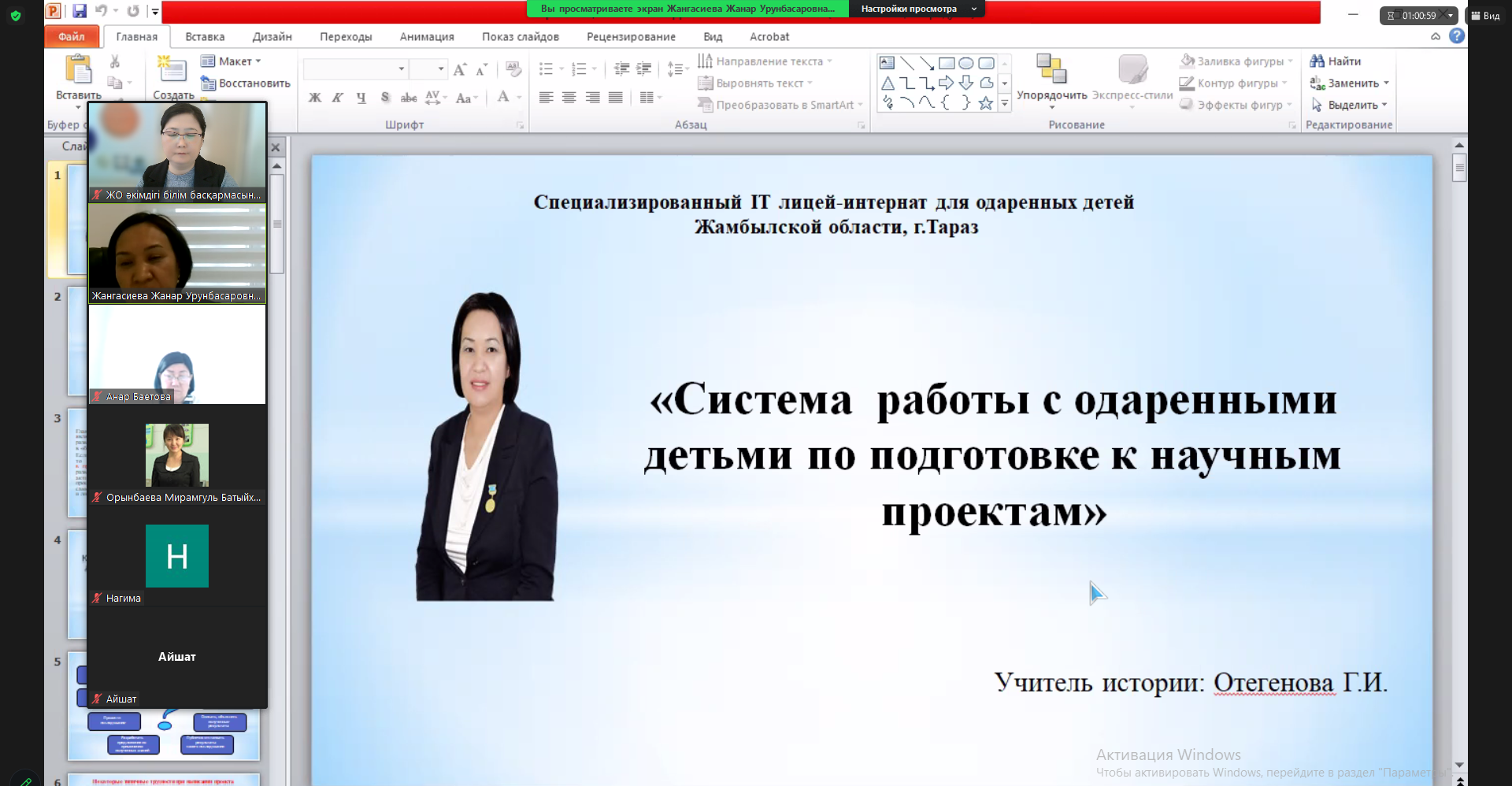Open the Файл tab
The height and width of the screenshot is (786, 1512).
(x=71, y=36)
